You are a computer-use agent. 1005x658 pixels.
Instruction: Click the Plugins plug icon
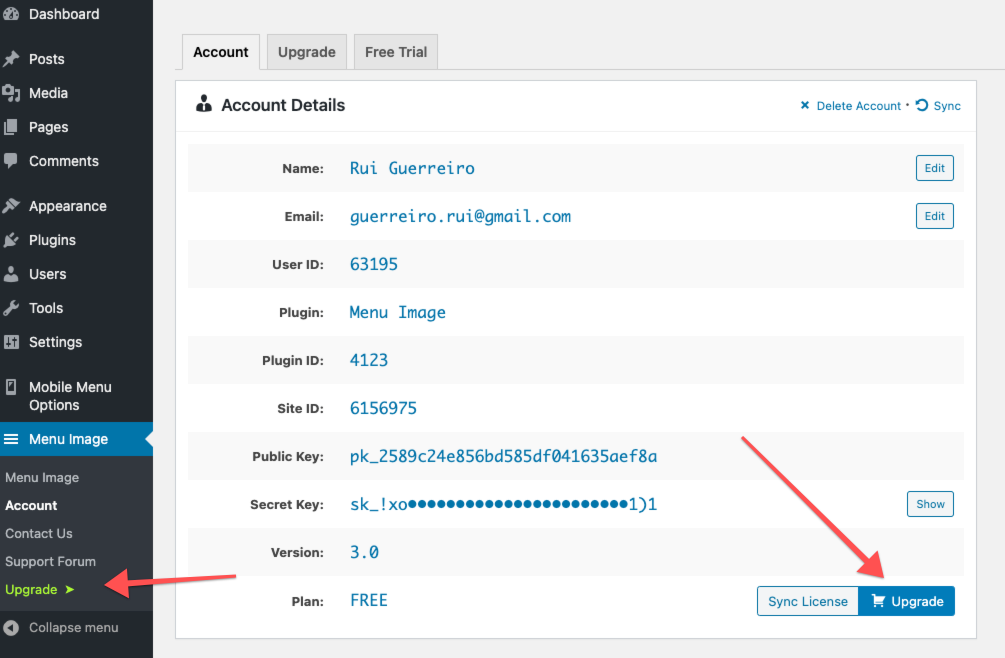point(11,240)
